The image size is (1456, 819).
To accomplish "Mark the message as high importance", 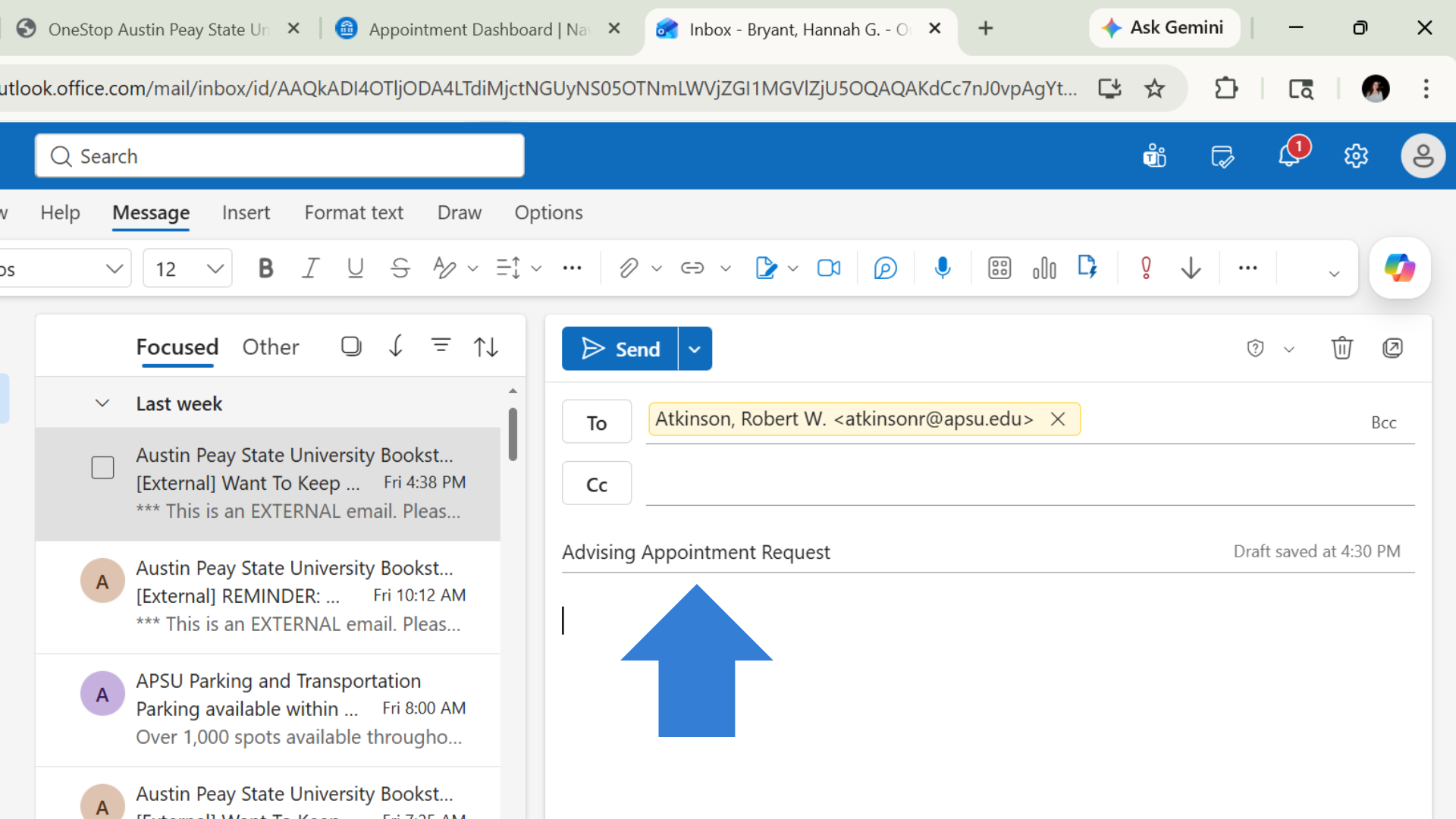I will click(1145, 268).
